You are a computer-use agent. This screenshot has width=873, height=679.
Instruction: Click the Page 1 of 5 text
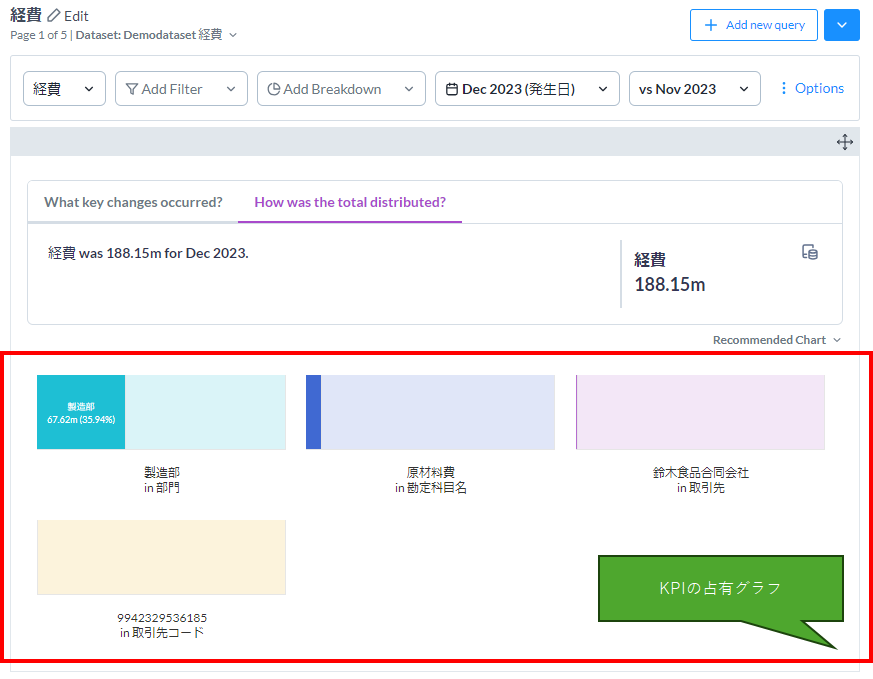38,35
